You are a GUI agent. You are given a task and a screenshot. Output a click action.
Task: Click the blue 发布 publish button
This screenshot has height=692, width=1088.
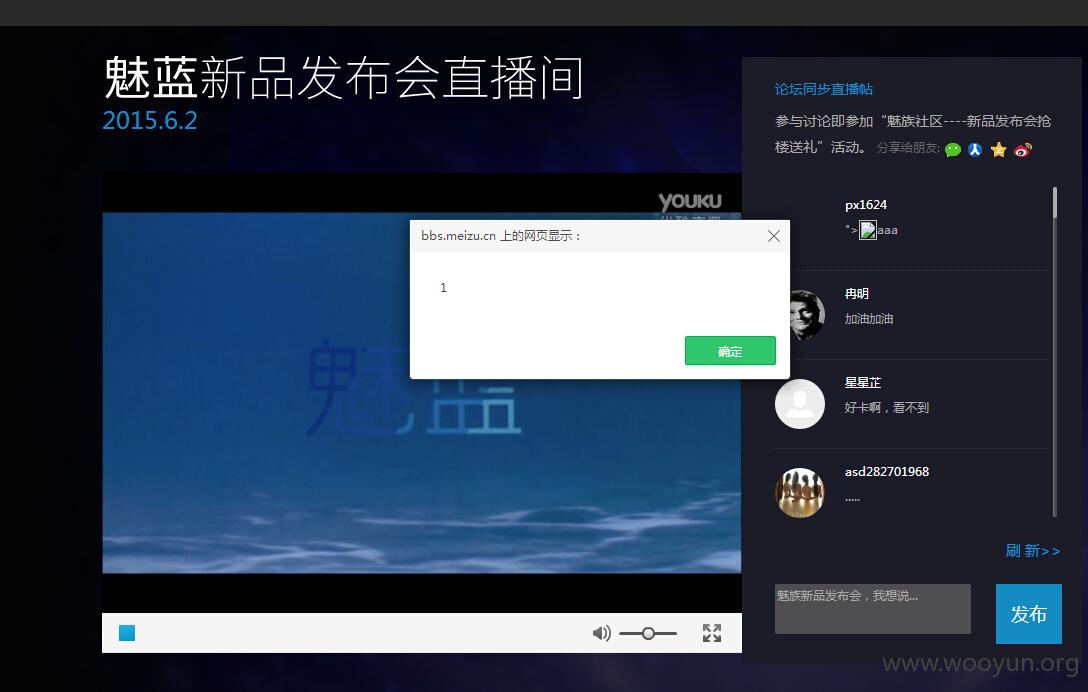[1028, 614]
